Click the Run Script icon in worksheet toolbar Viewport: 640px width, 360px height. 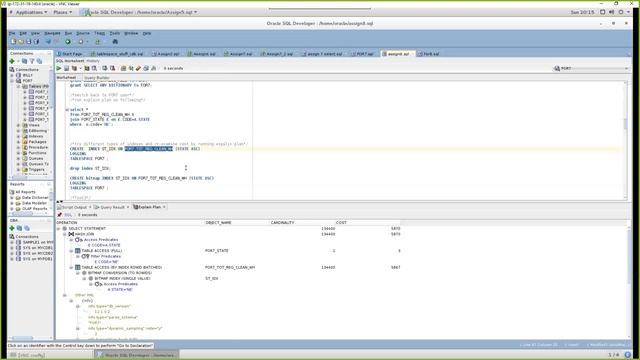(67, 69)
